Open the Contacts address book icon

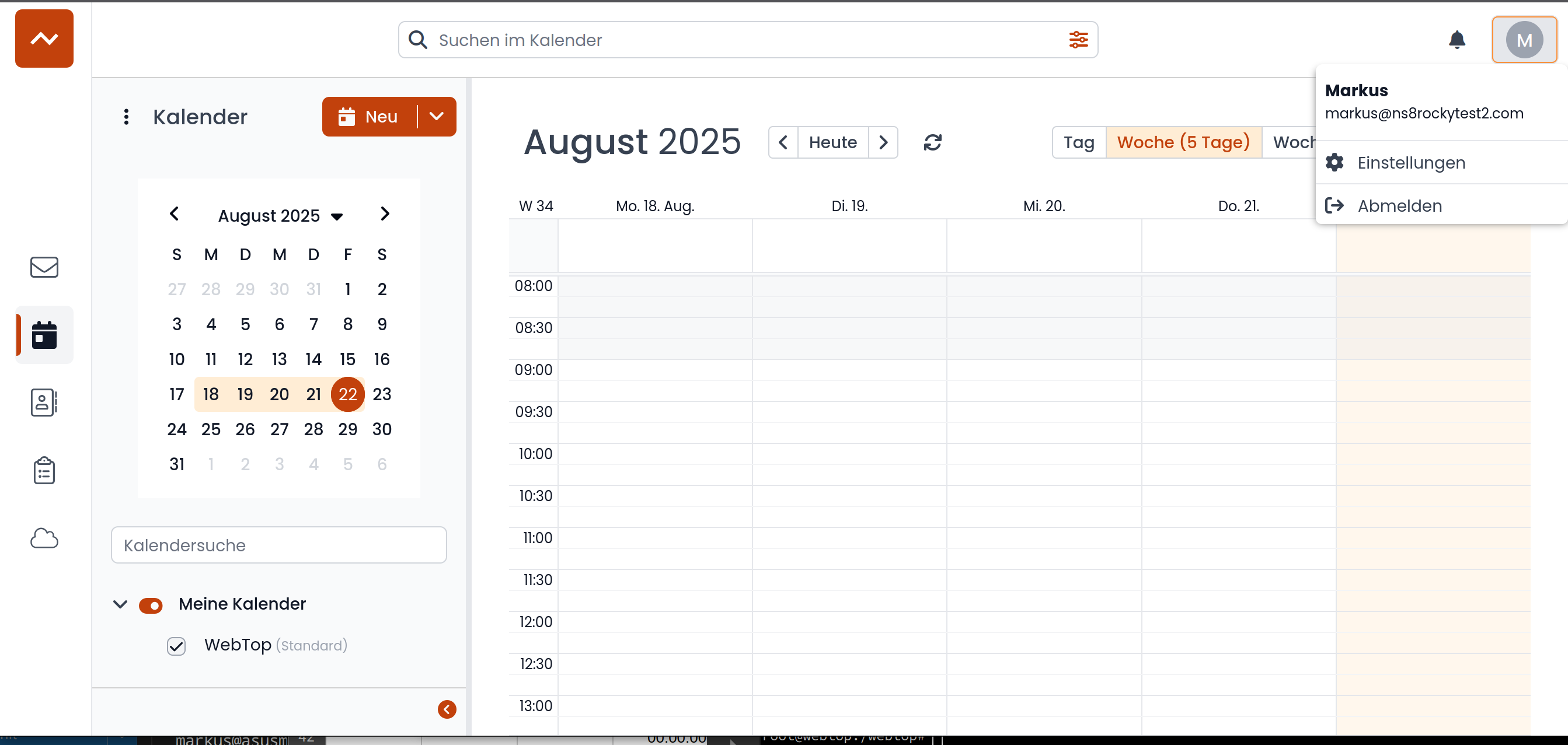[44, 403]
